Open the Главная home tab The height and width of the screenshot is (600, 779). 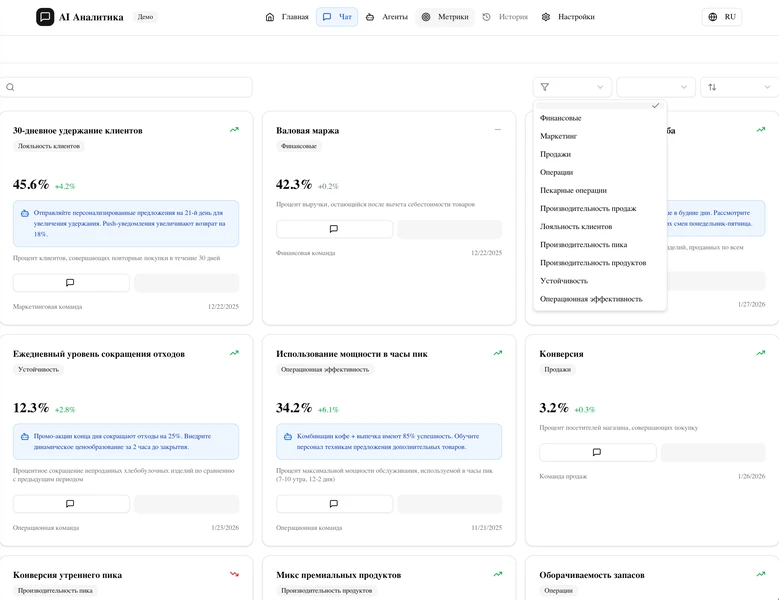pos(287,17)
